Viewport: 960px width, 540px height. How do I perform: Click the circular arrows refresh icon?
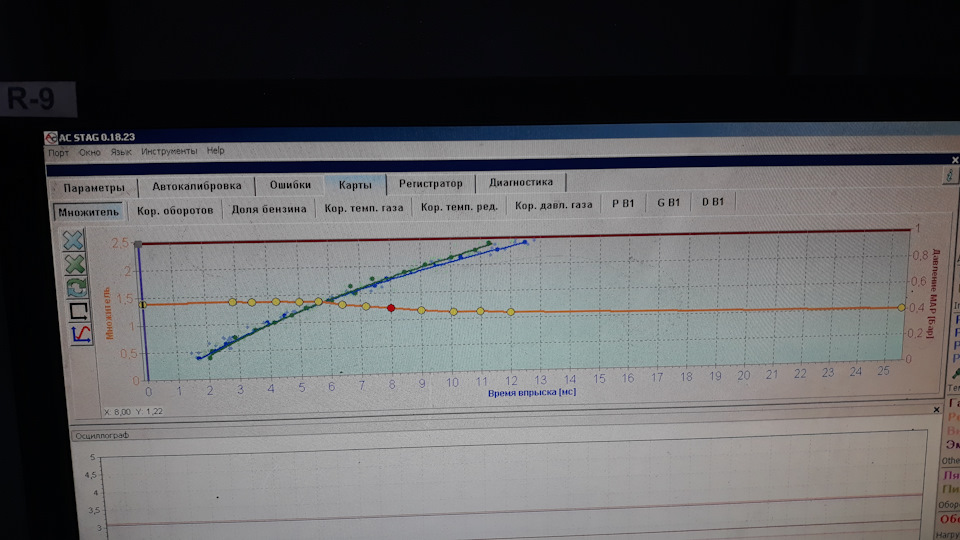(77, 287)
